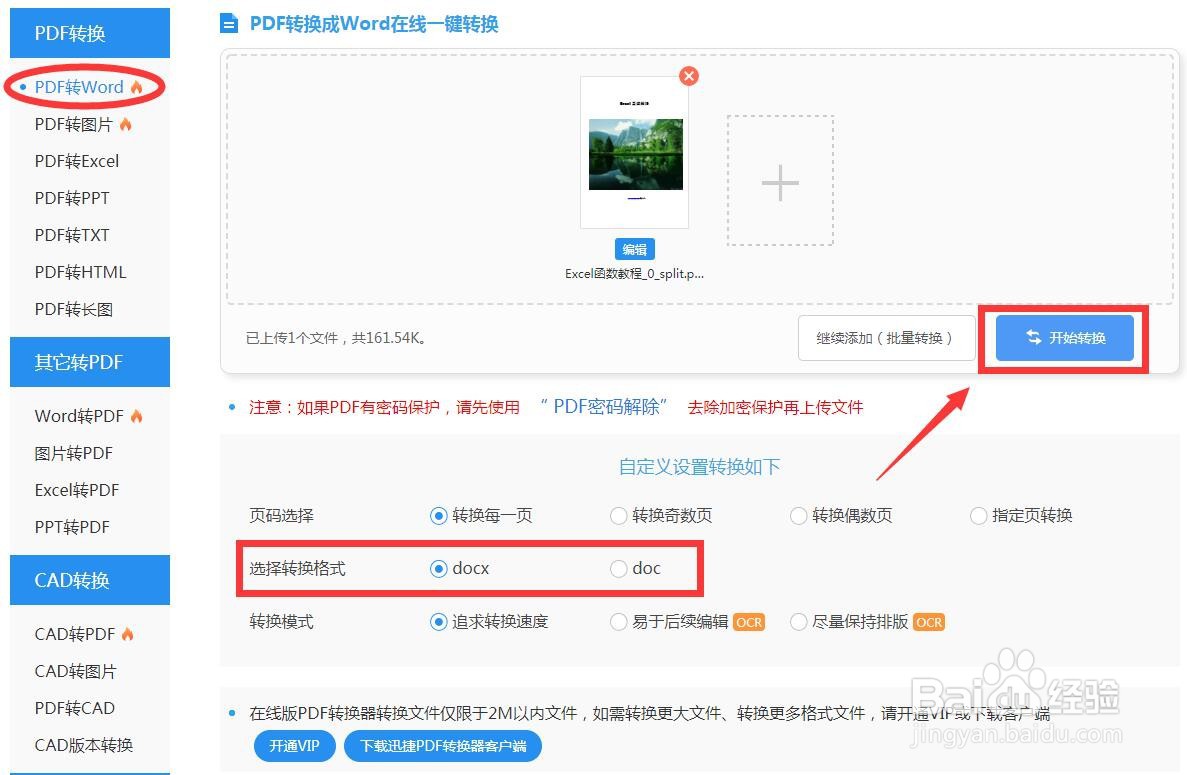The height and width of the screenshot is (775, 1187).
Task: Enable the 尽量保持排版 conversion mode
Action: [x=798, y=621]
